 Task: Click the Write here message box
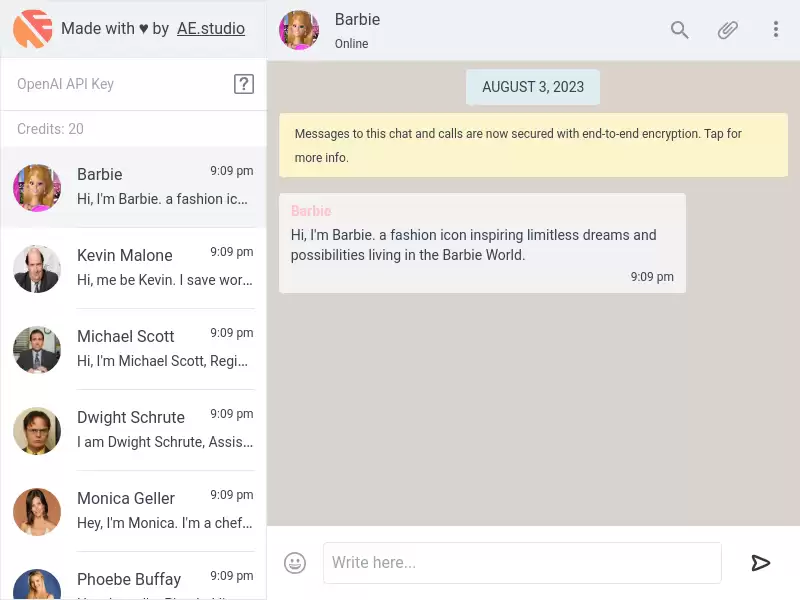522,563
